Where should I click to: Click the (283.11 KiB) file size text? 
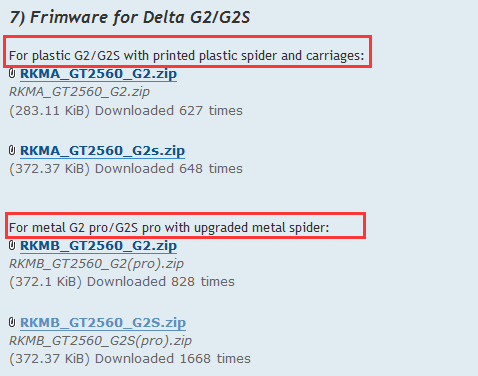tap(50, 111)
